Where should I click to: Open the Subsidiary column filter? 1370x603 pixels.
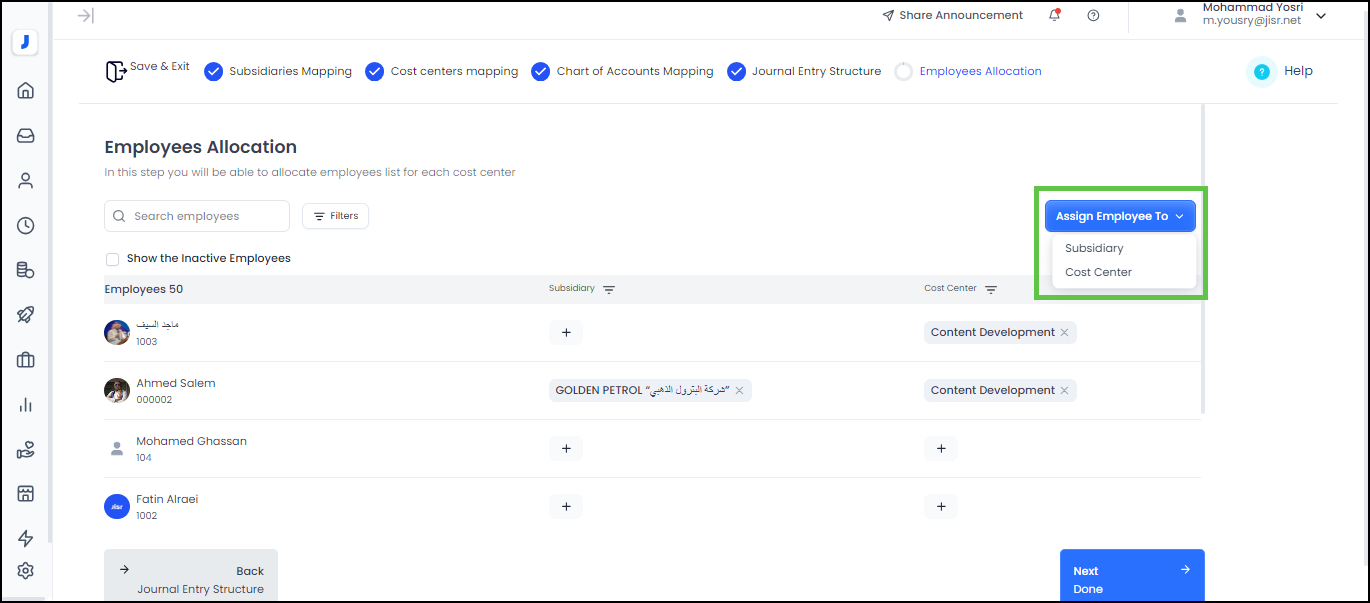[x=609, y=289]
